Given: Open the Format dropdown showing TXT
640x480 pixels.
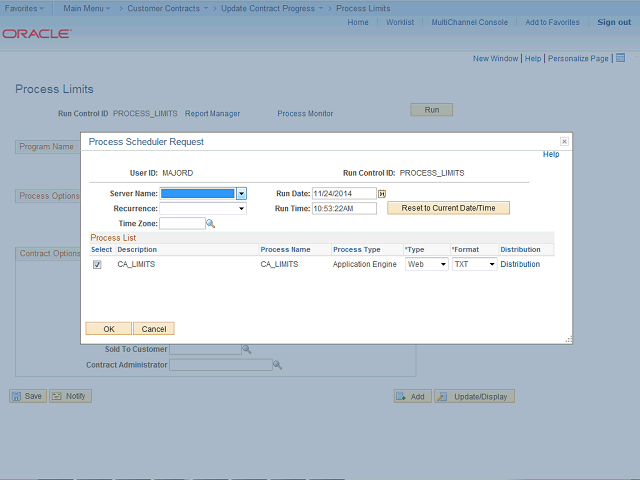Looking at the screenshot, I should [491, 265].
